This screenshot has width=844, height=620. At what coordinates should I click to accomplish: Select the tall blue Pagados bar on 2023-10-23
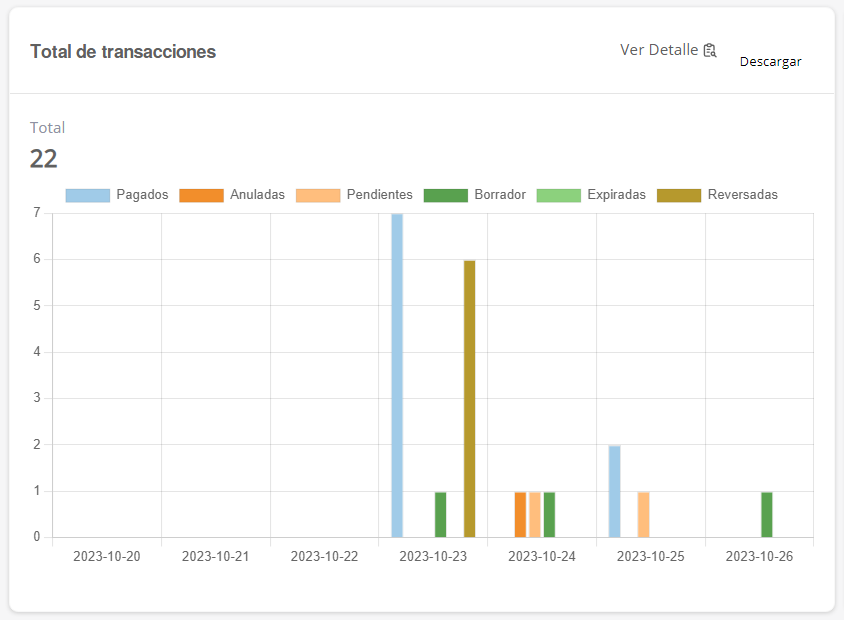397,375
